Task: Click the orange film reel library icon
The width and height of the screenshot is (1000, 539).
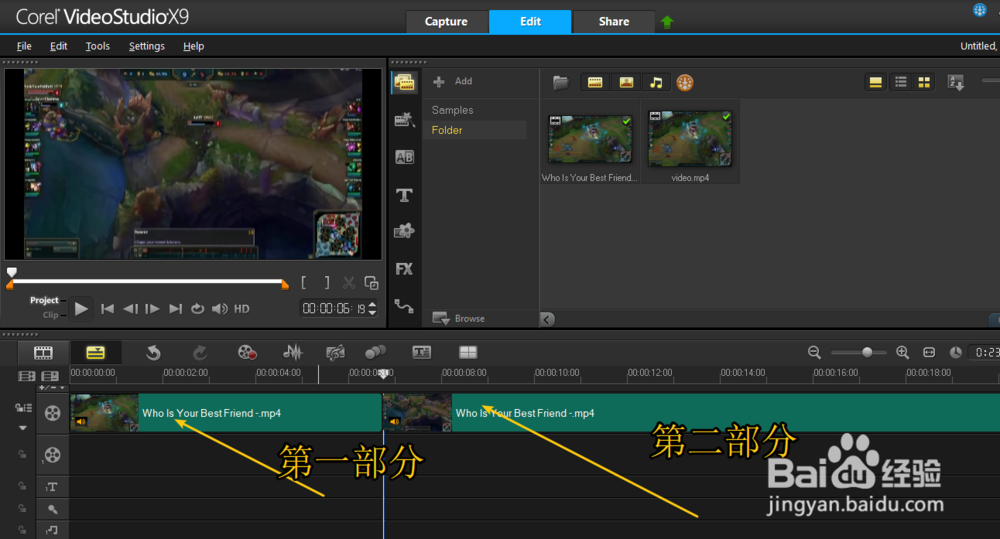Action: (x=684, y=82)
